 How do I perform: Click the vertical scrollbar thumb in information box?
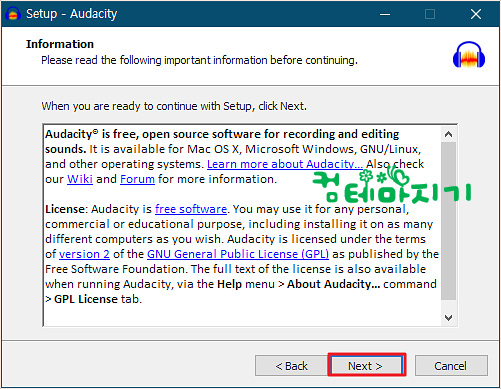tap(449, 221)
